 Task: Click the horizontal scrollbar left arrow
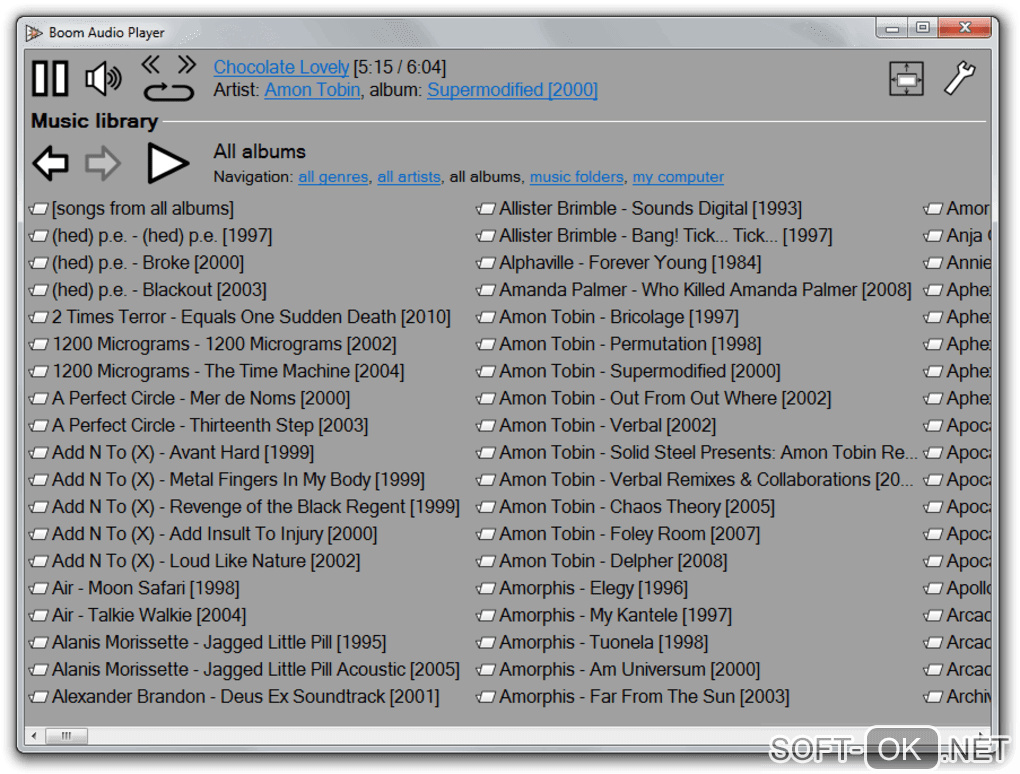pyautogui.click(x=34, y=736)
